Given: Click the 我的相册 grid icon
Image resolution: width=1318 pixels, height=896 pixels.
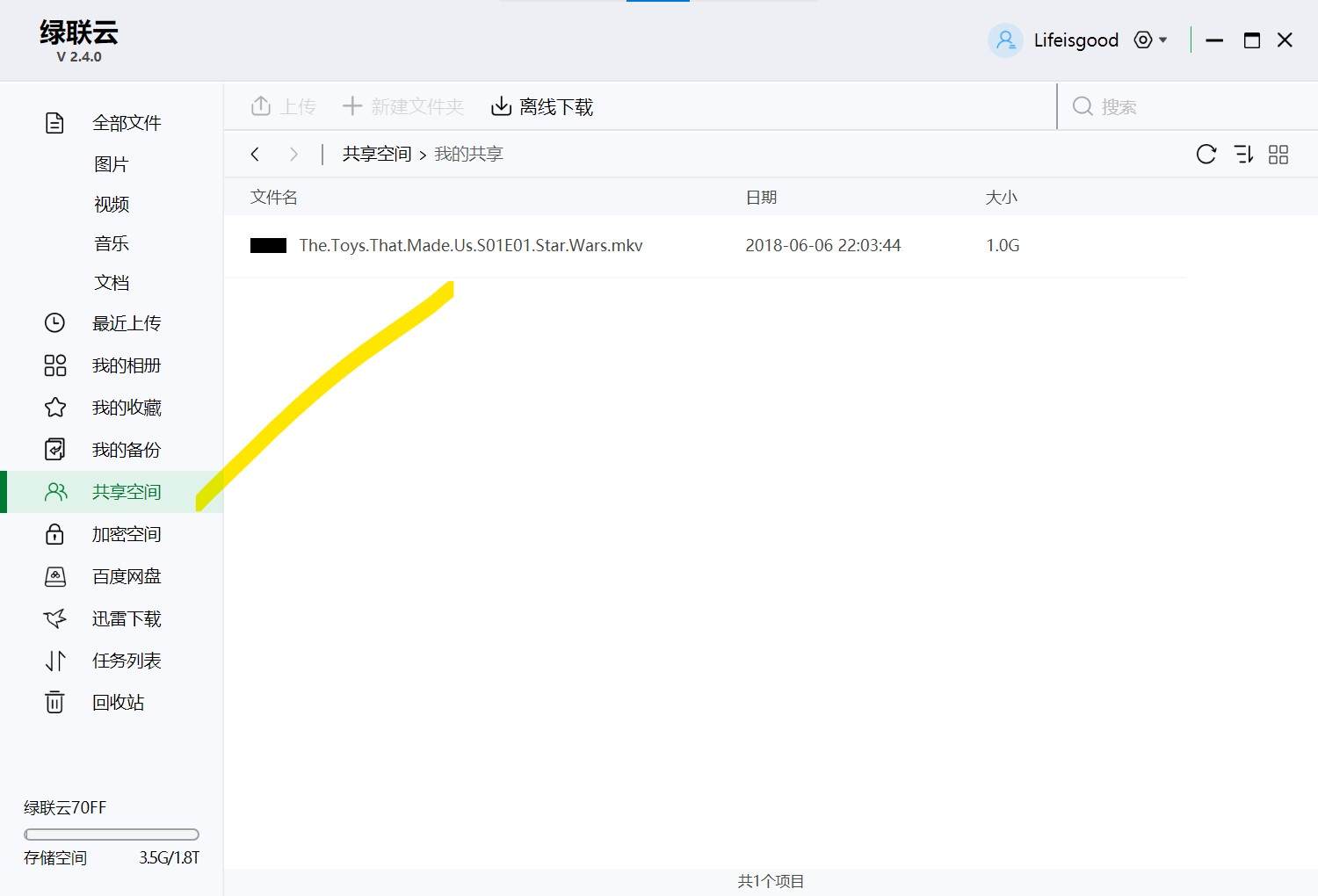Looking at the screenshot, I should 54,365.
